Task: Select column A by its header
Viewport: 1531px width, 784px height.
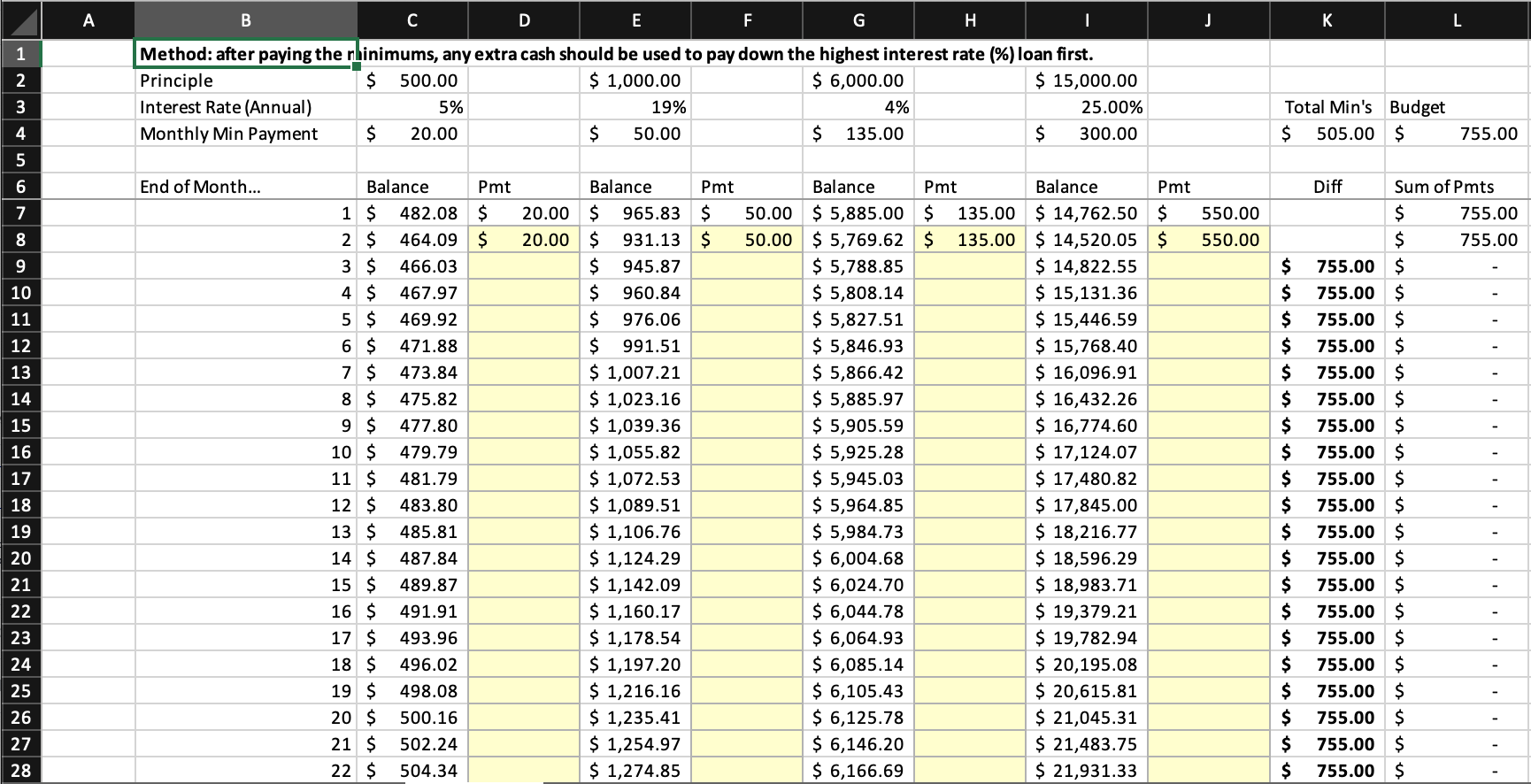Action: (x=88, y=20)
